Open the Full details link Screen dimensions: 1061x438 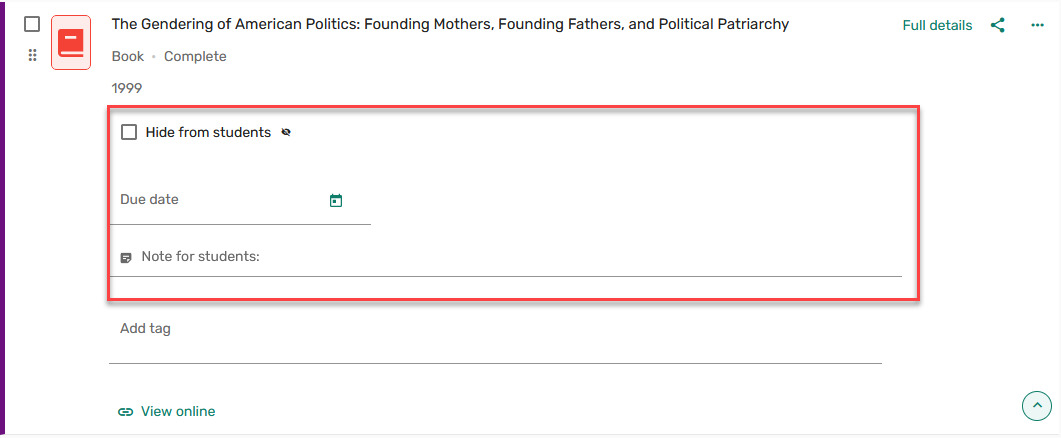click(937, 25)
